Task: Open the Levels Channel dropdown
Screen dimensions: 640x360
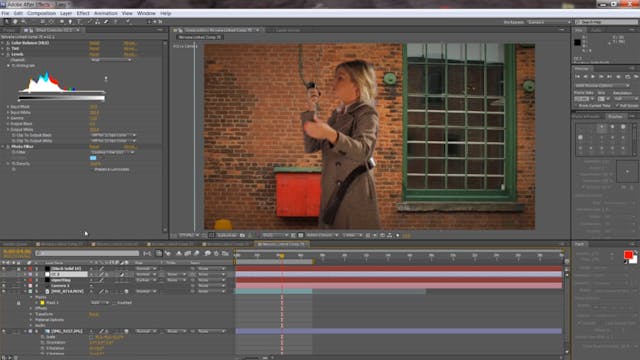Action: (x=111, y=60)
